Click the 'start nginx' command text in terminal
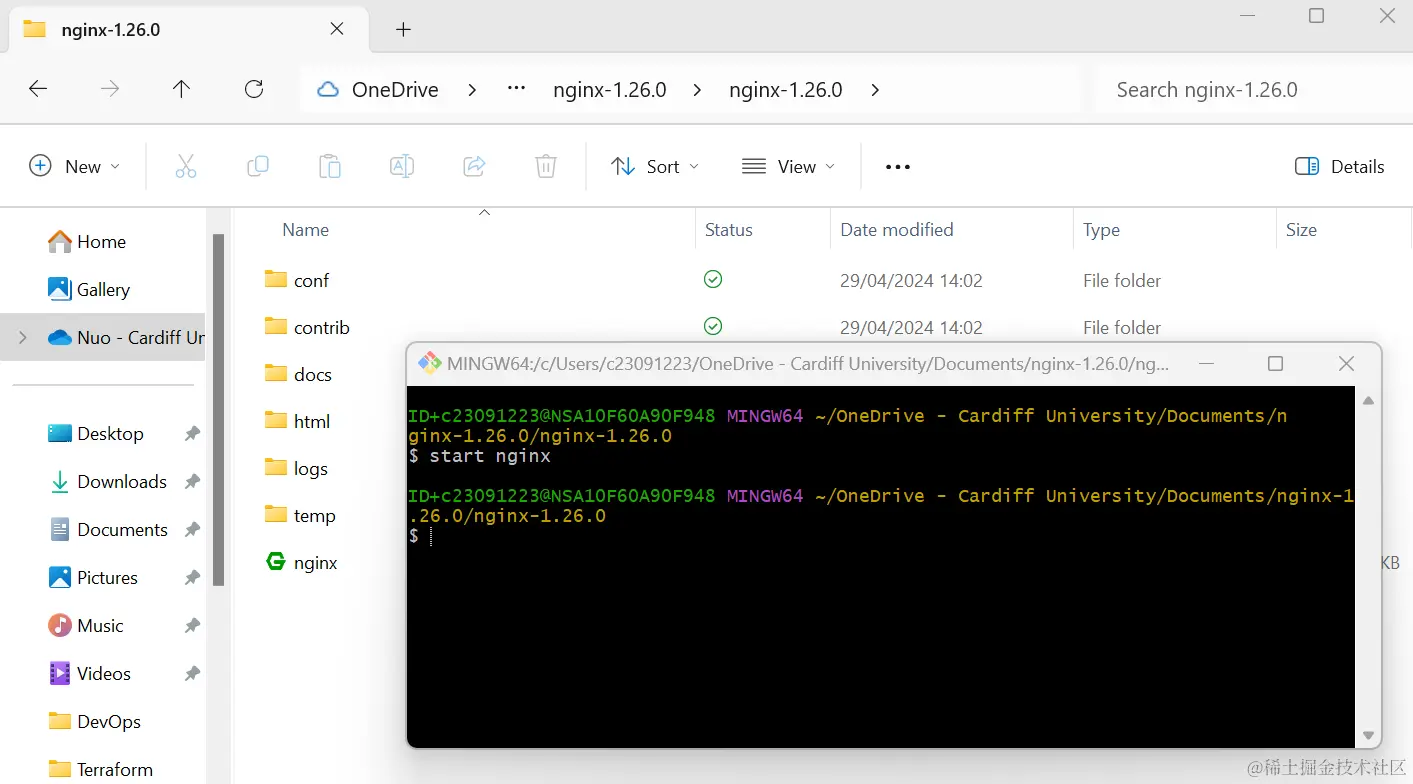Screen dimensions: 1413x784 click(x=490, y=456)
